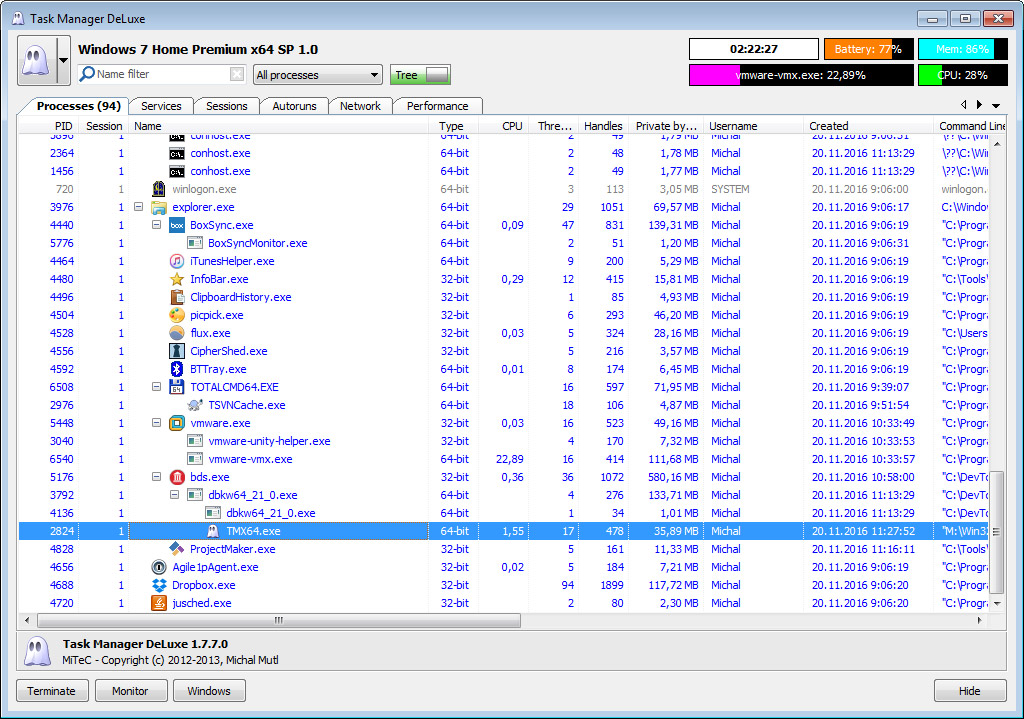Viewport: 1024px width, 719px height.
Task: Switch to the Services tab
Action: 161,106
